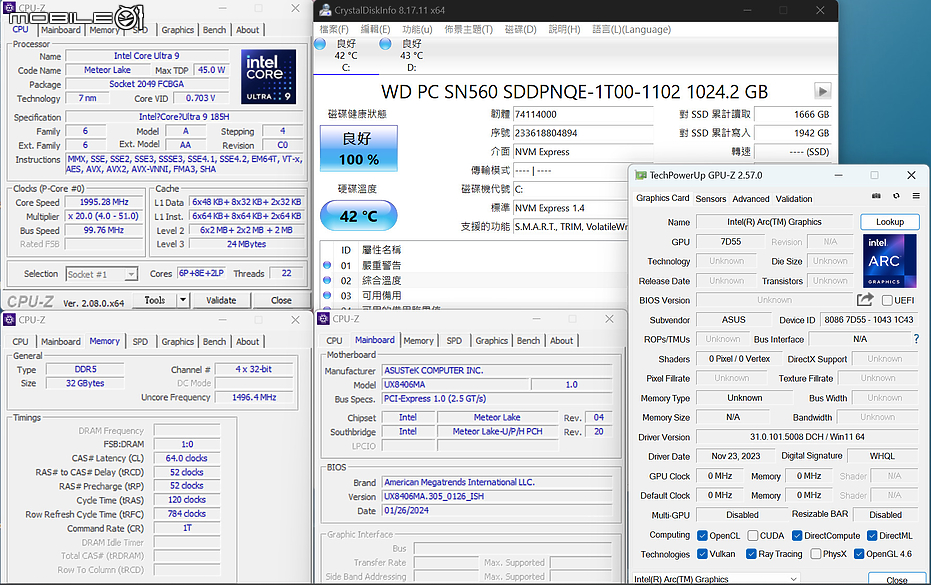Image resolution: width=931 pixels, height=585 pixels.
Task: Click the Device ID value 8086 7D55 - 1043 1C43
Action: (x=869, y=320)
